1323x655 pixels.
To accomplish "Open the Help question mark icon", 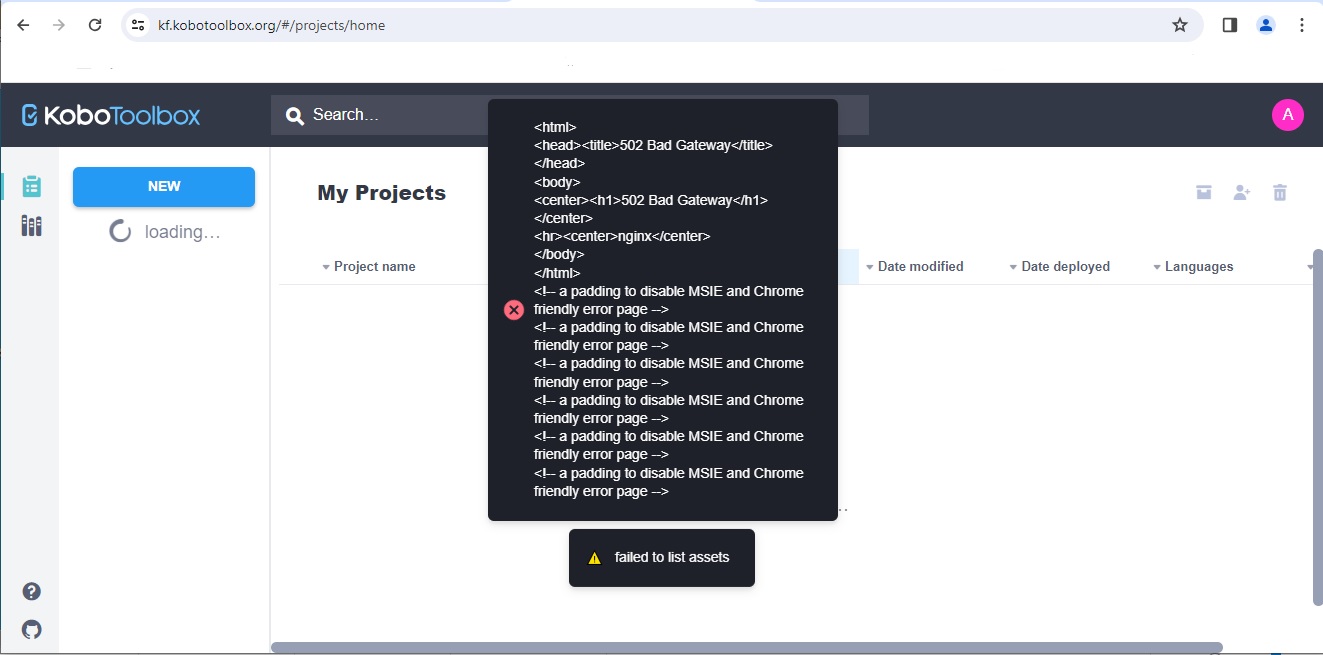I will (x=31, y=591).
